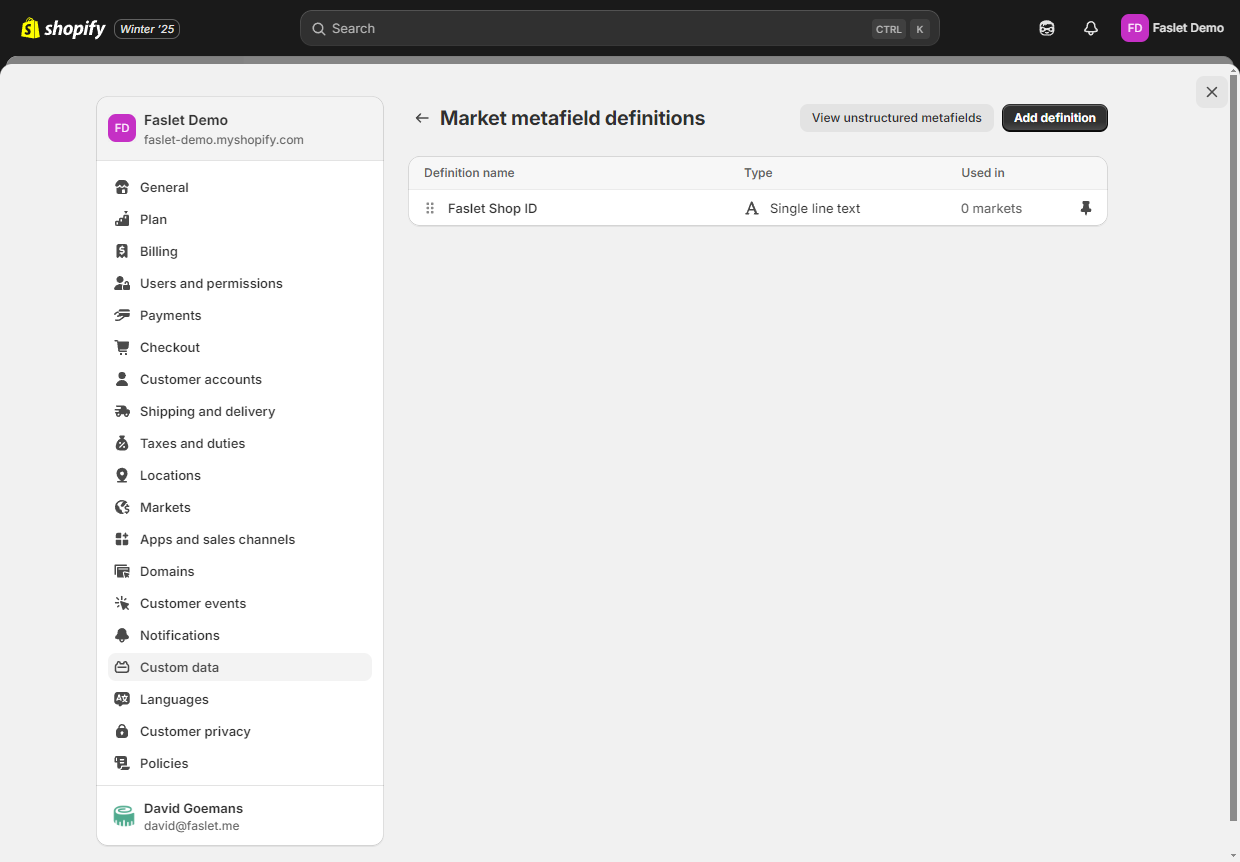Select the Custom data sidebar item
The width and height of the screenshot is (1240, 862).
pos(240,667)
